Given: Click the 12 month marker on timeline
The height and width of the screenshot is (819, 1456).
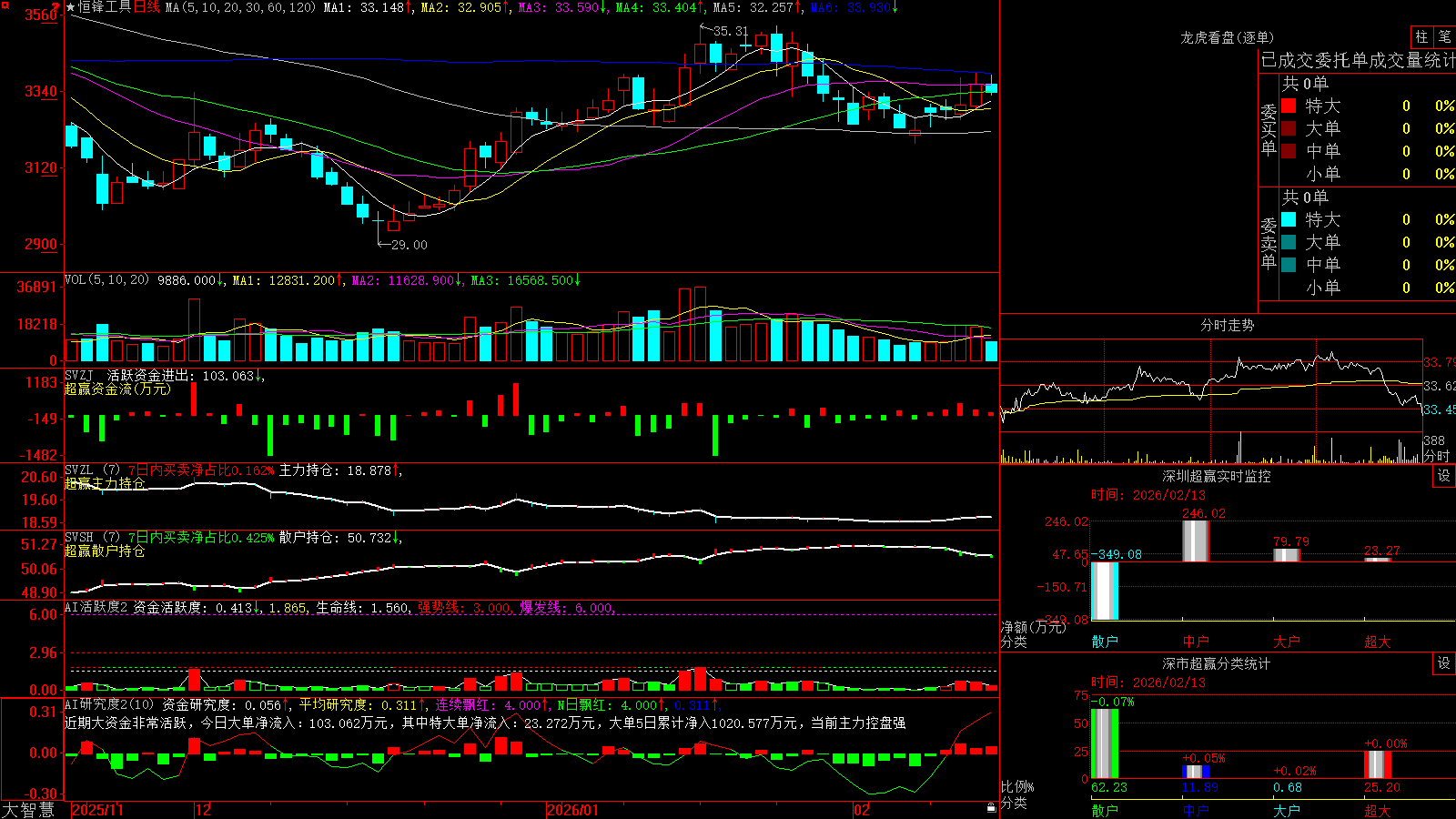Looking at the screenshot, I should tap(203, 810).
